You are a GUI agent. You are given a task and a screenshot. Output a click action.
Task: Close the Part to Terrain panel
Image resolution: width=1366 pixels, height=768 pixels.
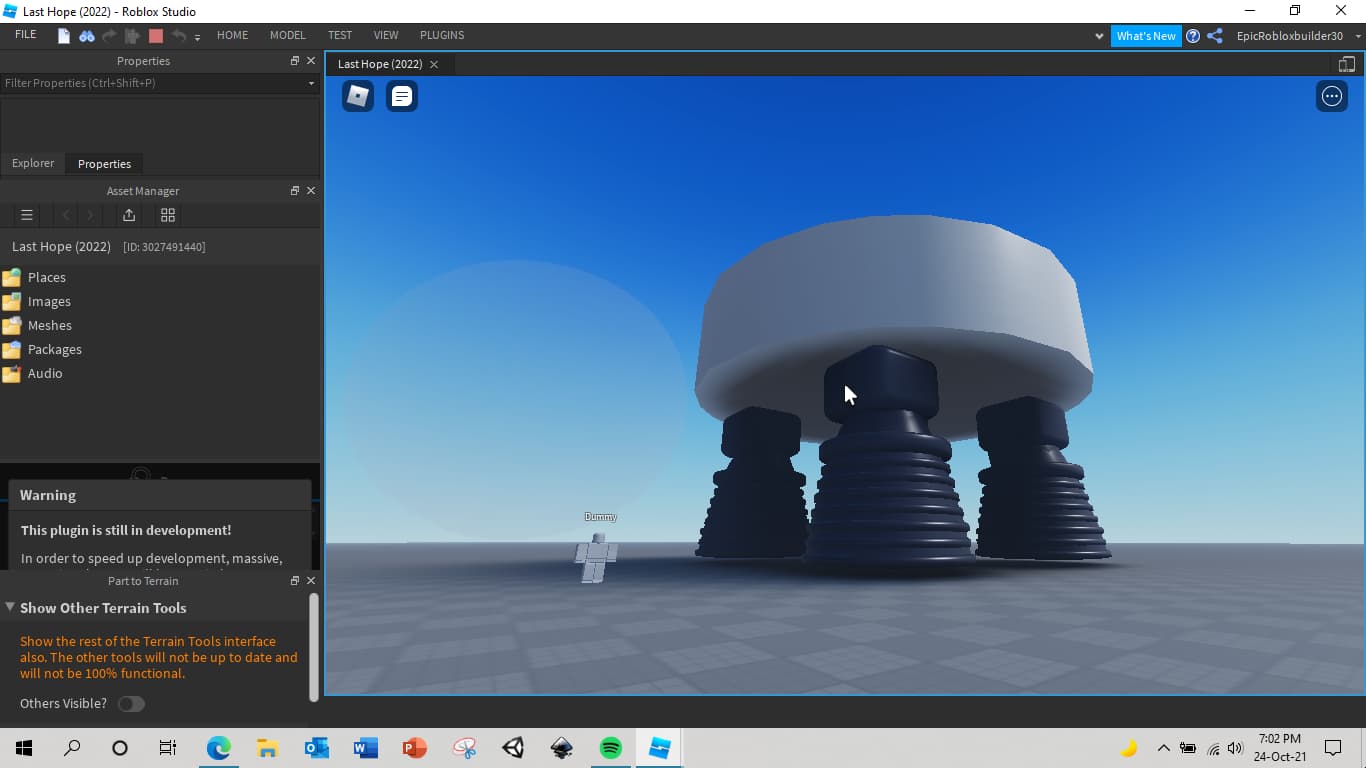tap(311, 580)
